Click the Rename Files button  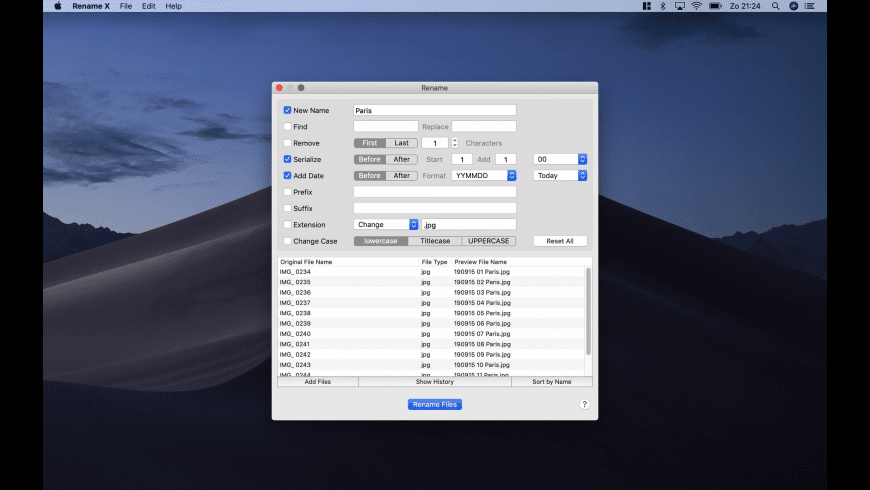(435, 405)
